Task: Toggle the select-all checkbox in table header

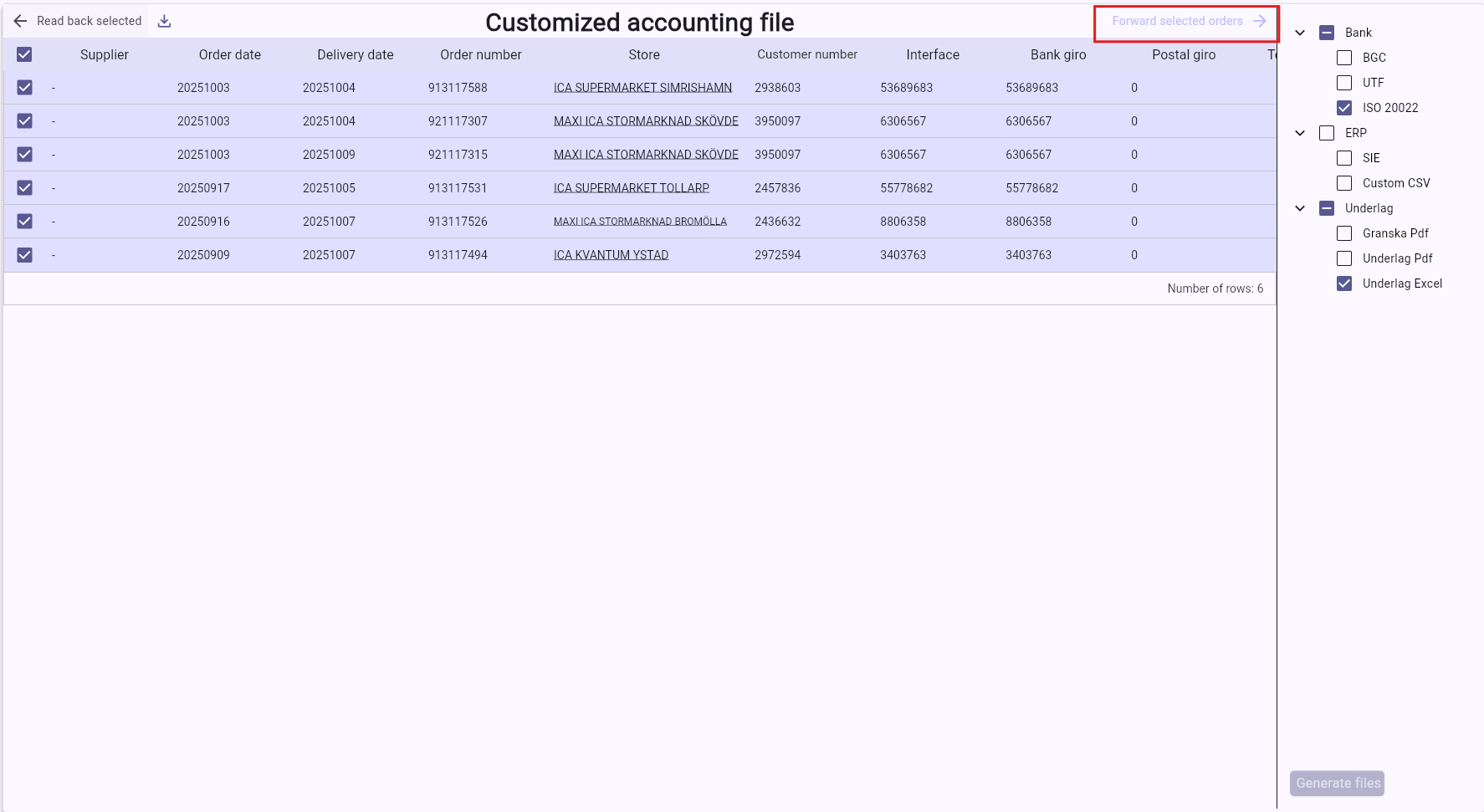Action: (x=24, y=54)
